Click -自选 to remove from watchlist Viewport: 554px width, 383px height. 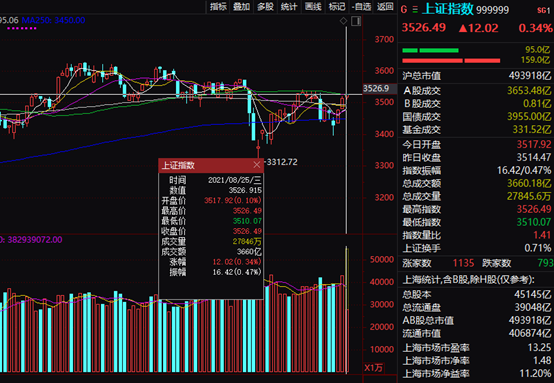pos(361,6)
